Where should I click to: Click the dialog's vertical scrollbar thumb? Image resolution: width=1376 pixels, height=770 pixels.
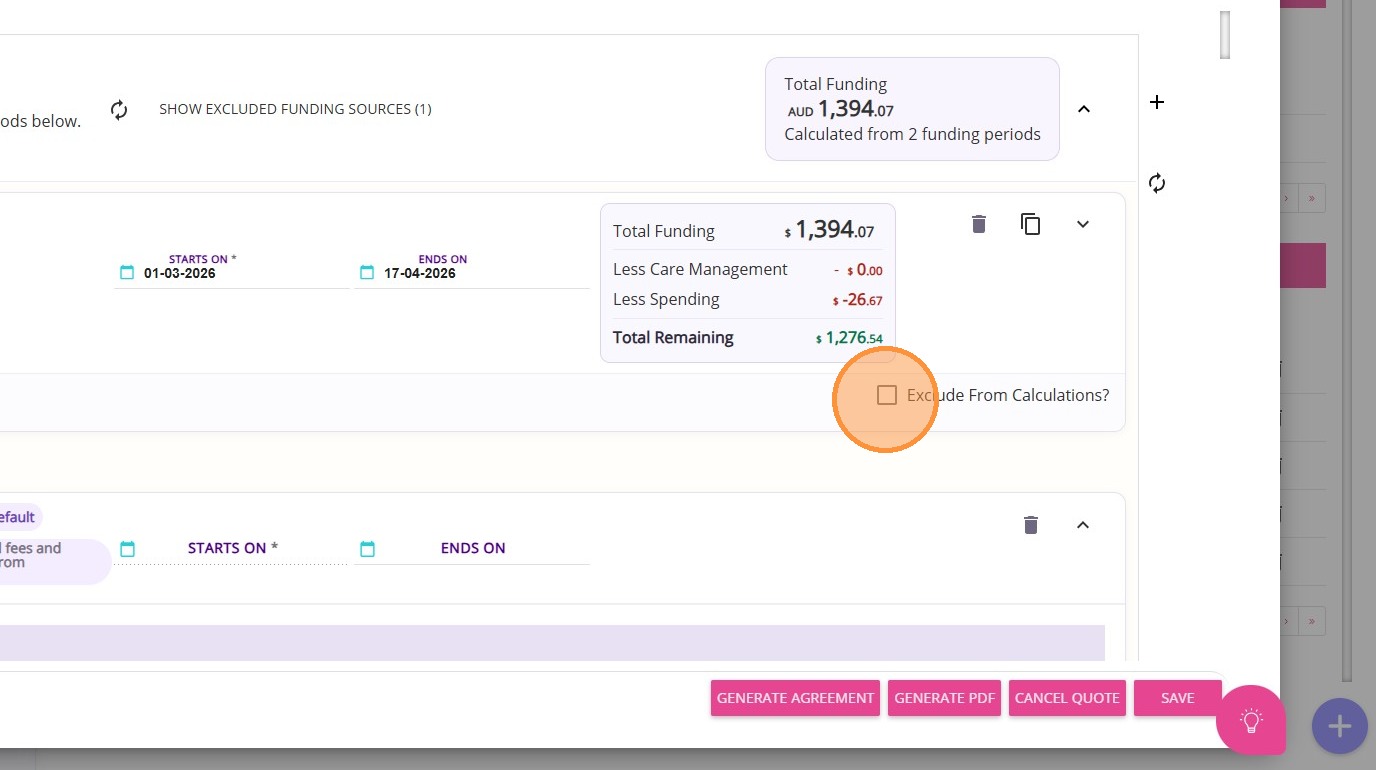pyautogui.click(x=1225, y=35)
